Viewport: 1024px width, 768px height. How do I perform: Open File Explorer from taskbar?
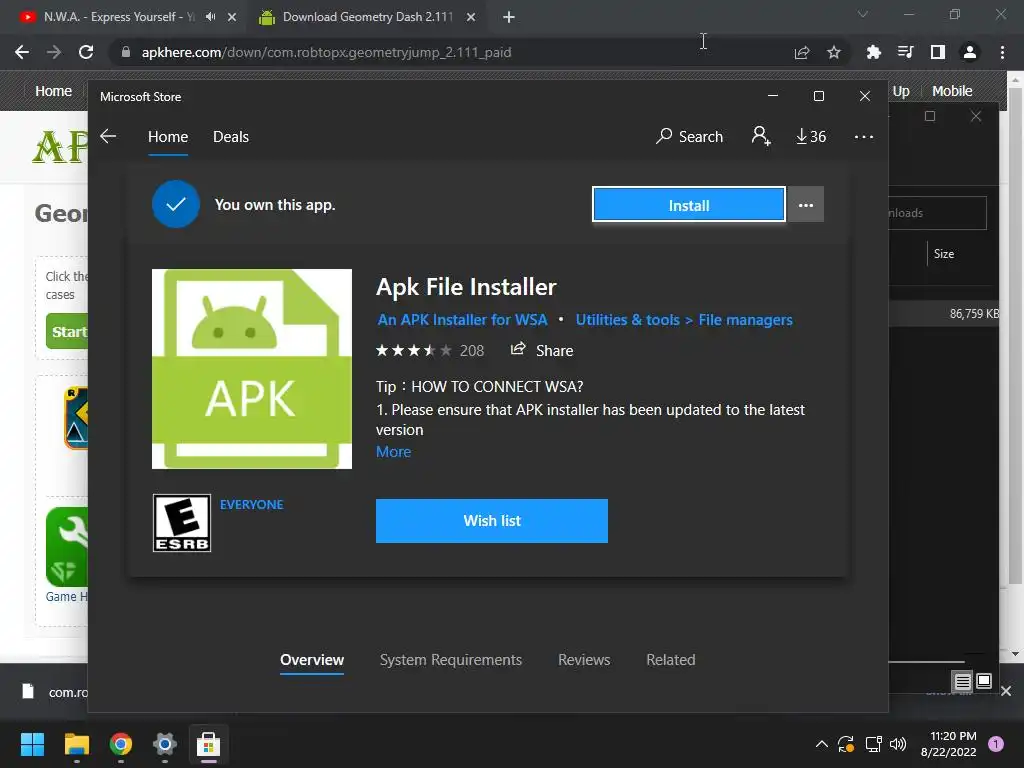point(76,744)
